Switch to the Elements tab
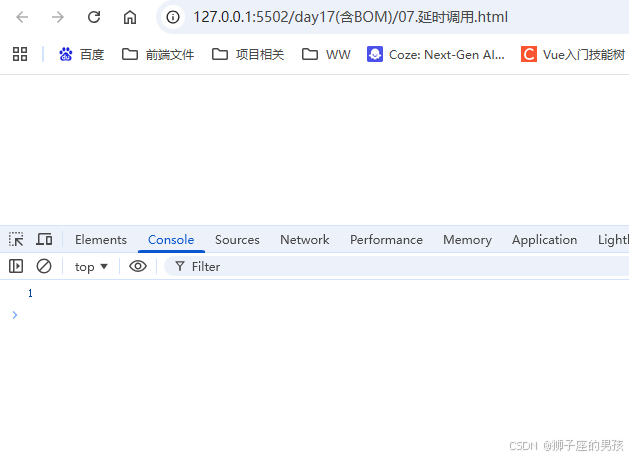Screen dimensions: 629x457 101,240
